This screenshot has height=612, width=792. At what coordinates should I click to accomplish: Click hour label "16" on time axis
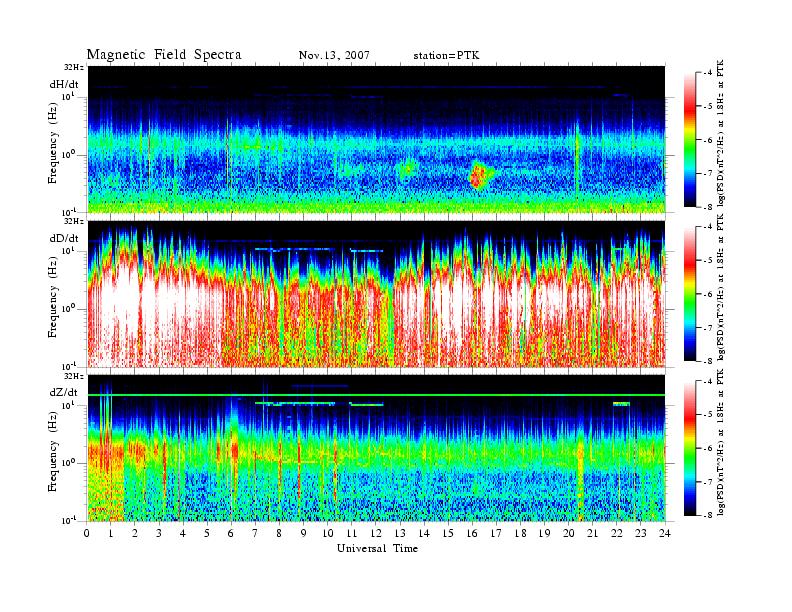(472, 533)
